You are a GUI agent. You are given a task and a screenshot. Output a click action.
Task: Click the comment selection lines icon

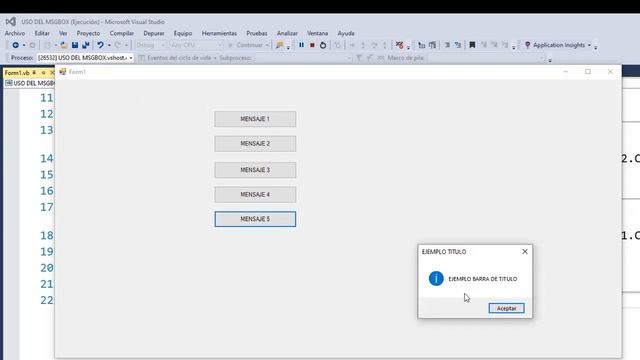(x=447, y=45)
